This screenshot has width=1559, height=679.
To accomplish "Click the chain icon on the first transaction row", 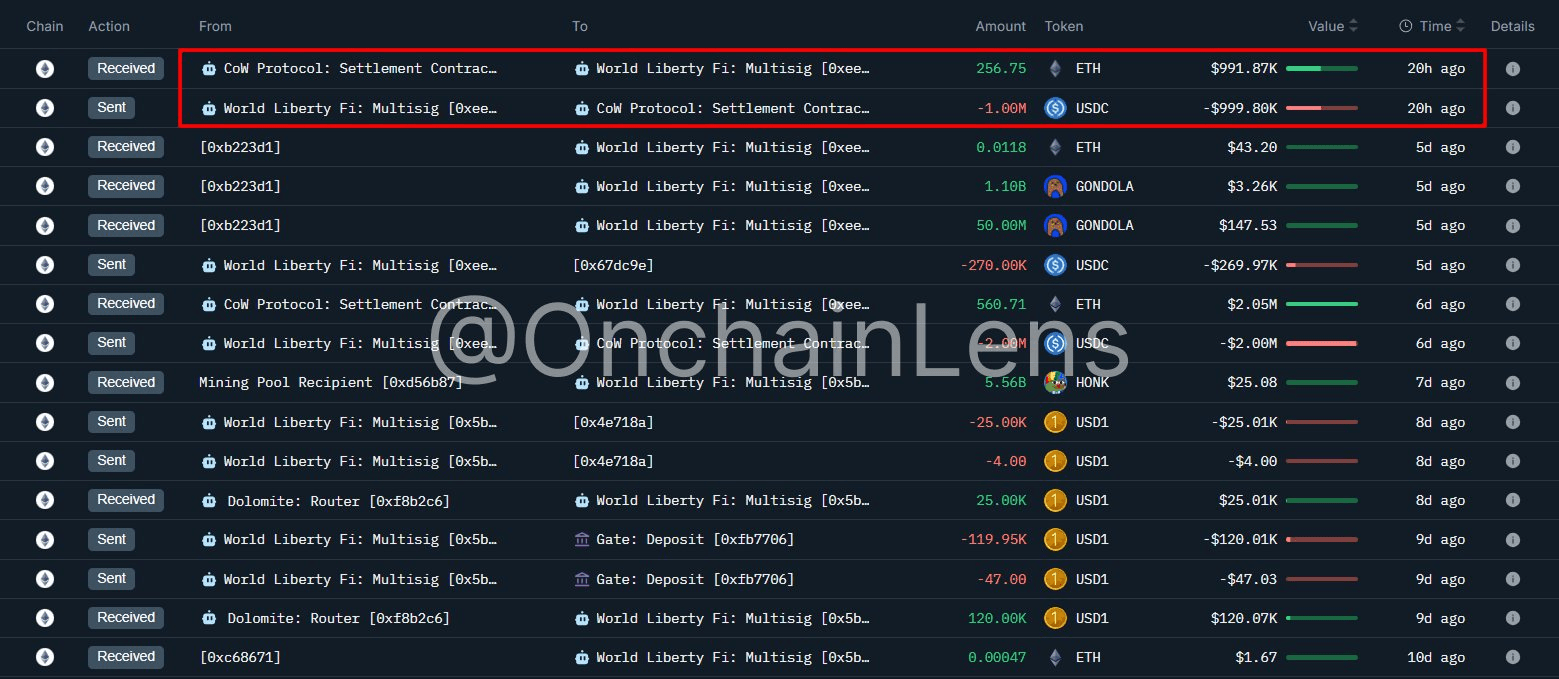I will click(44, 68).
